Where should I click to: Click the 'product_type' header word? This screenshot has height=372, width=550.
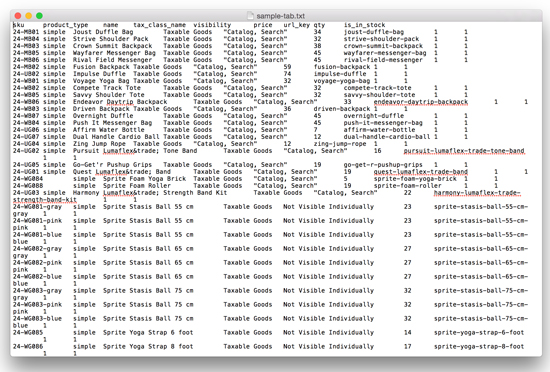[x=66, y=25]
